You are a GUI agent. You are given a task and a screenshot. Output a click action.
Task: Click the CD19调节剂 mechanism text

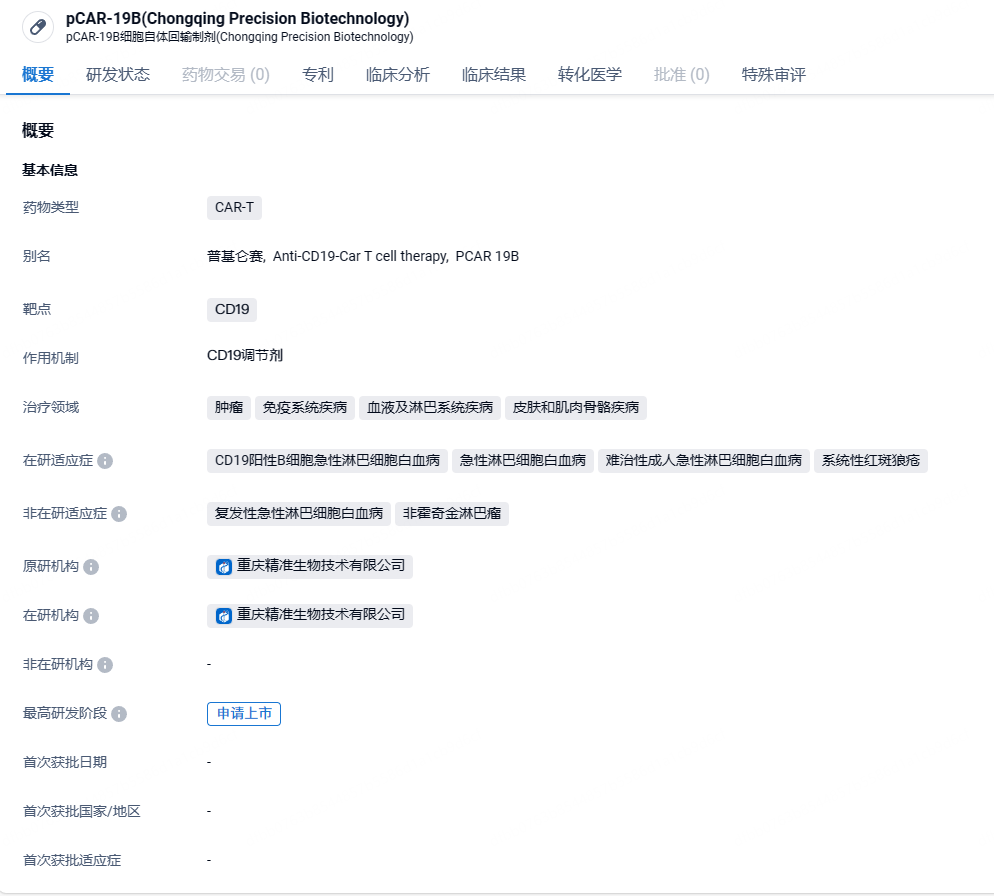[245, 356]
